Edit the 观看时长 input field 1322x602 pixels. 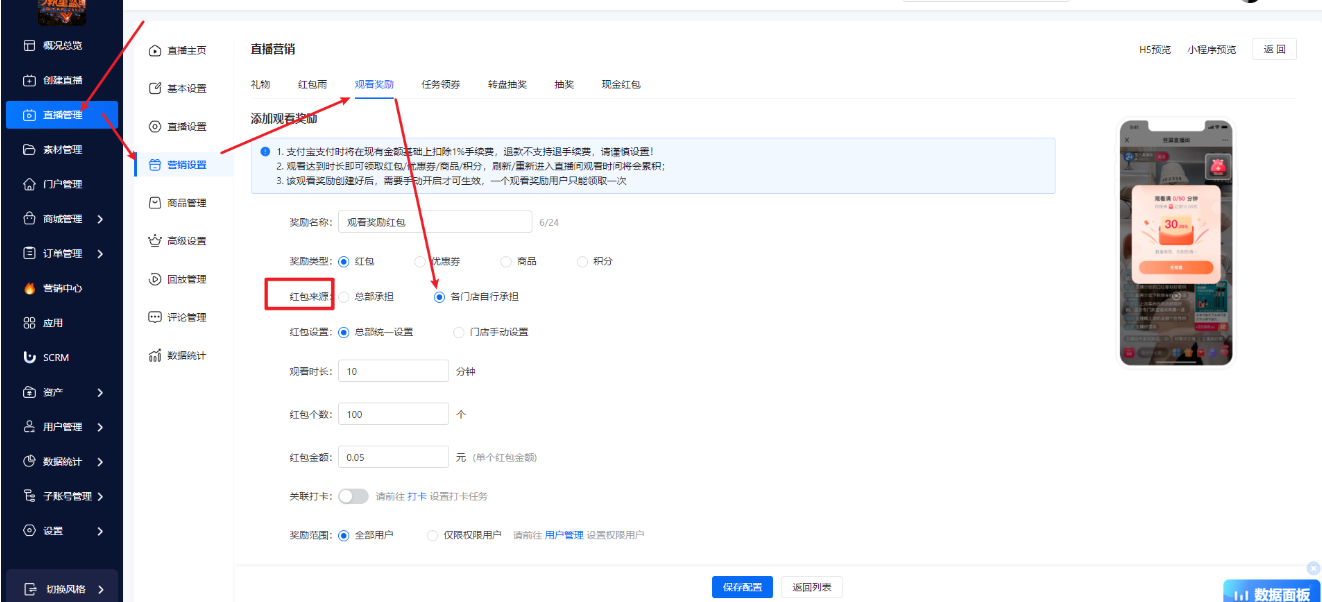(x=393, y=370)
